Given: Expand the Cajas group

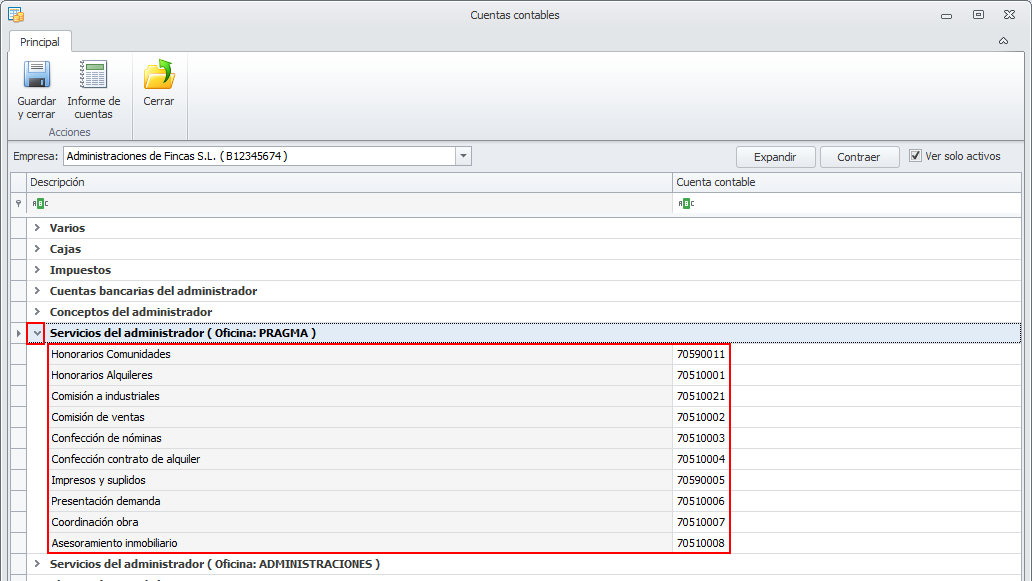Looking at the screenshot, I should pos(37,249).
